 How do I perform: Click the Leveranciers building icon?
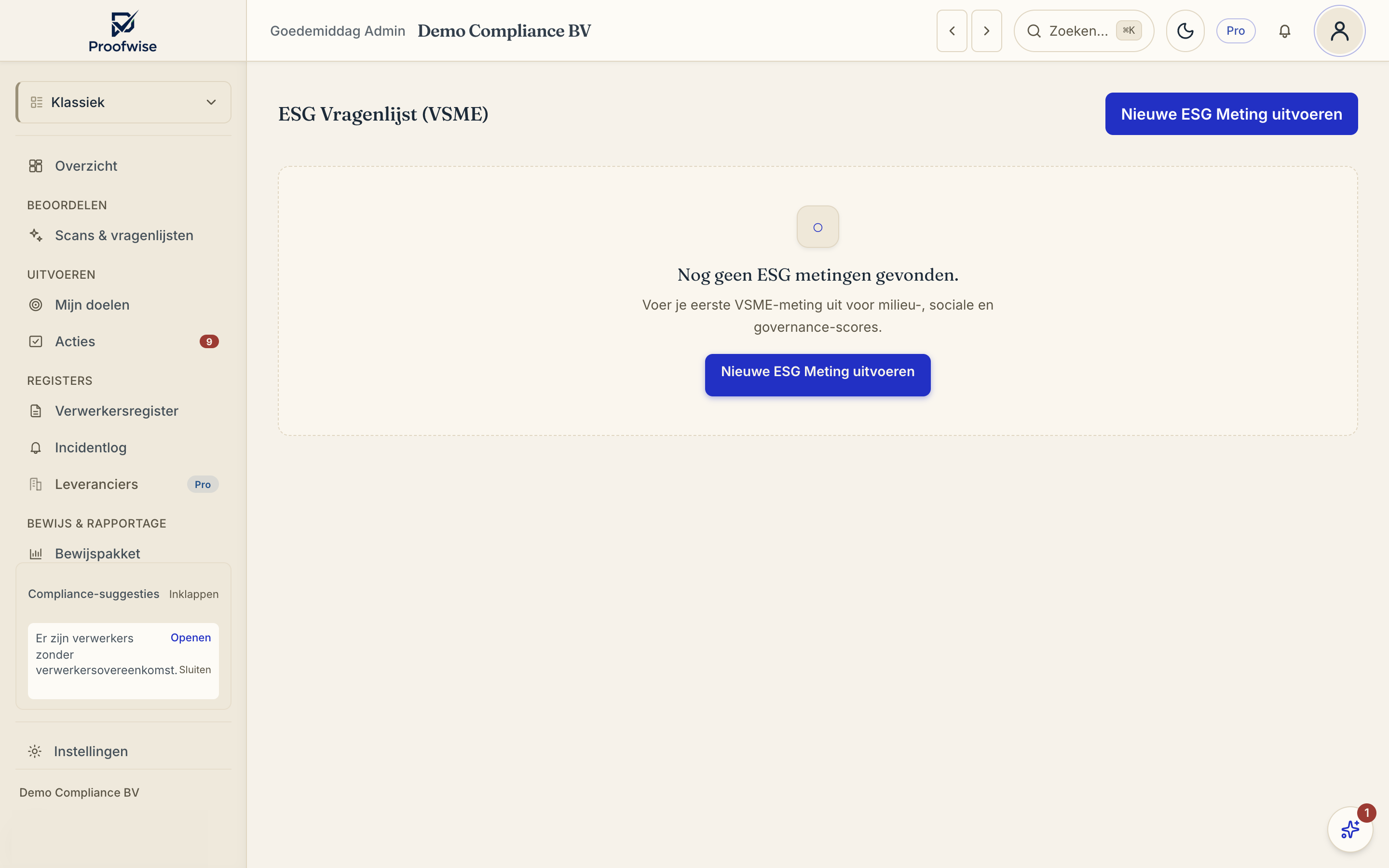(36, 485)
